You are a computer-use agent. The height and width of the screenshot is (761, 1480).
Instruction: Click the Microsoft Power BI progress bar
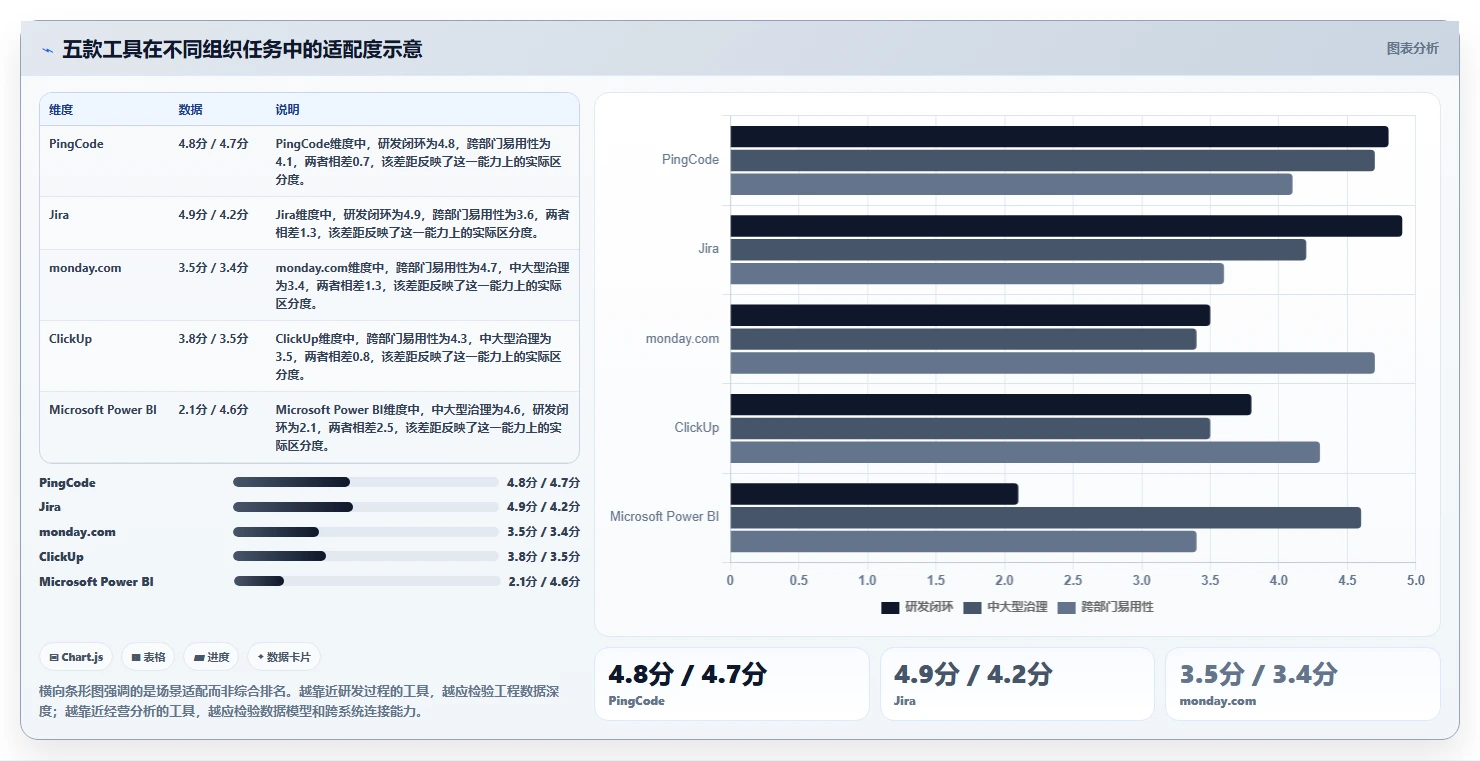tap(366, 581)
